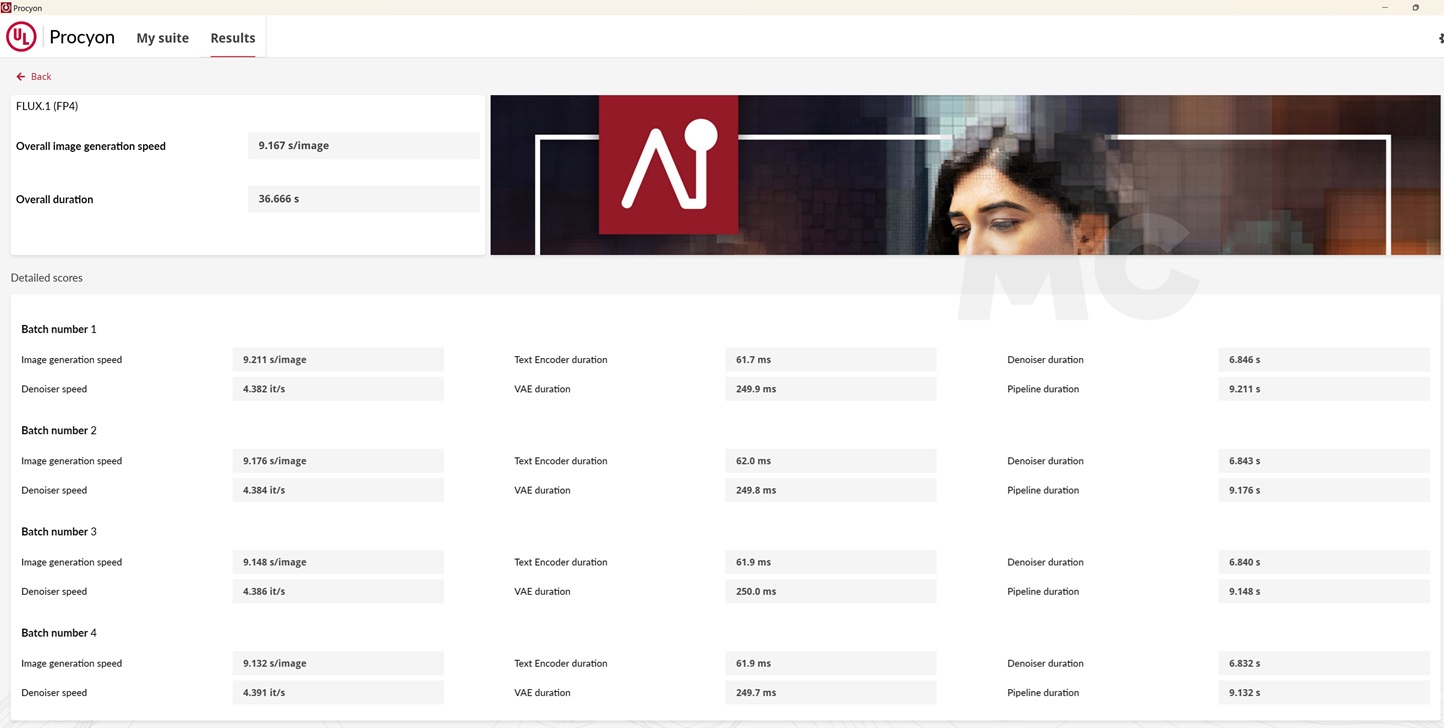This screenshot has height=728, width=1444.
Task: Select Batch 3 VAE duration 250.0 ms
Action: (830, 592)
